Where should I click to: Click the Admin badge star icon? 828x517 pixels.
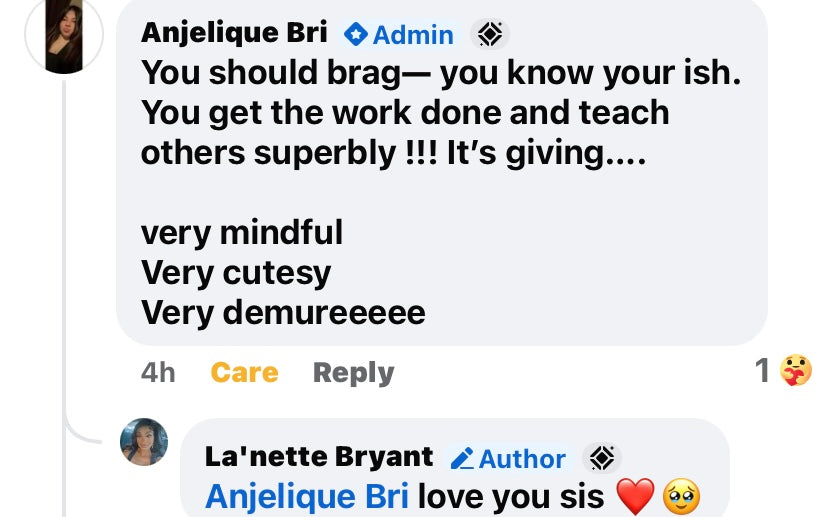click(356, 34)
